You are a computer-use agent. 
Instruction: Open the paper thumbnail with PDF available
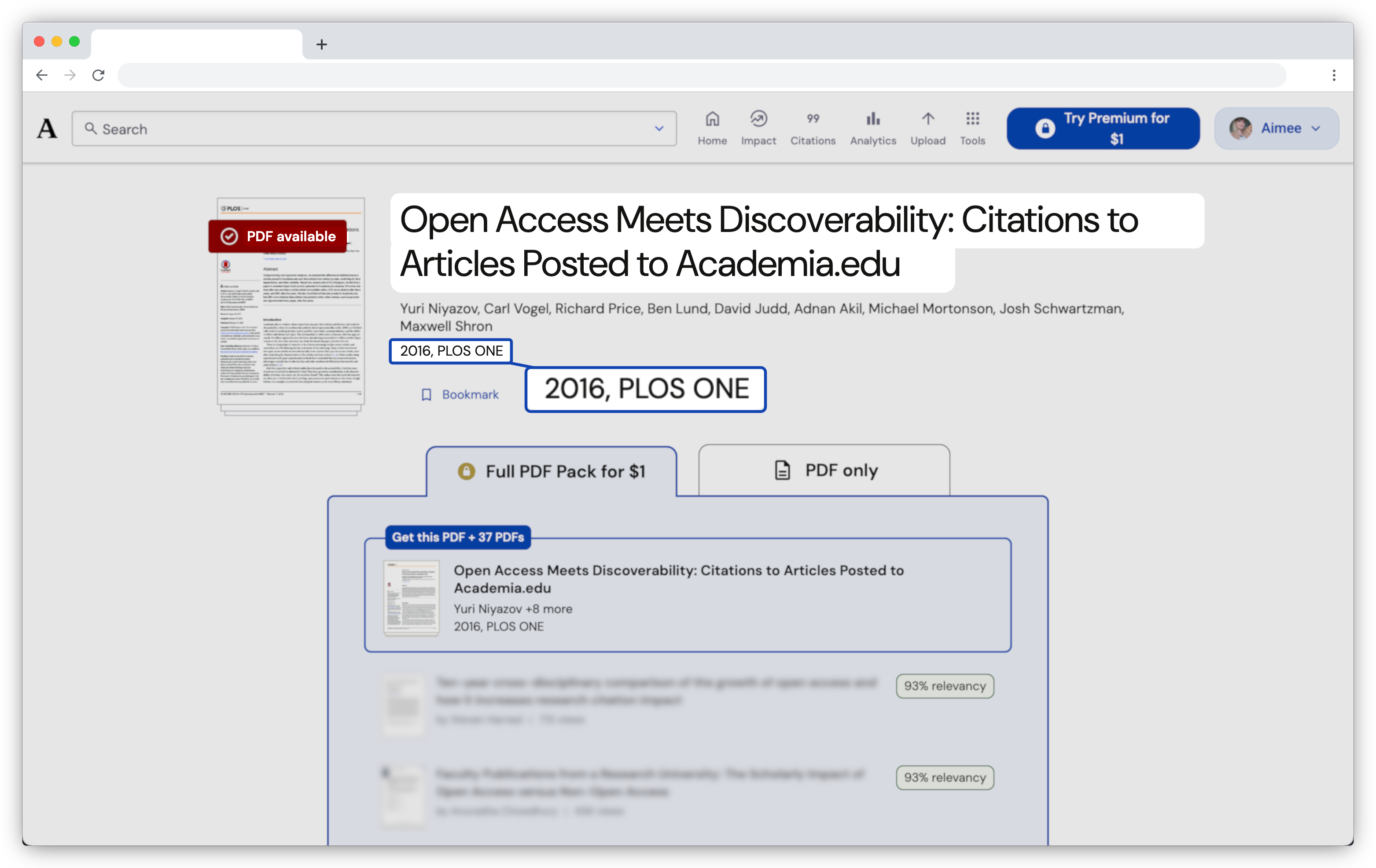[x=291, y=306]
